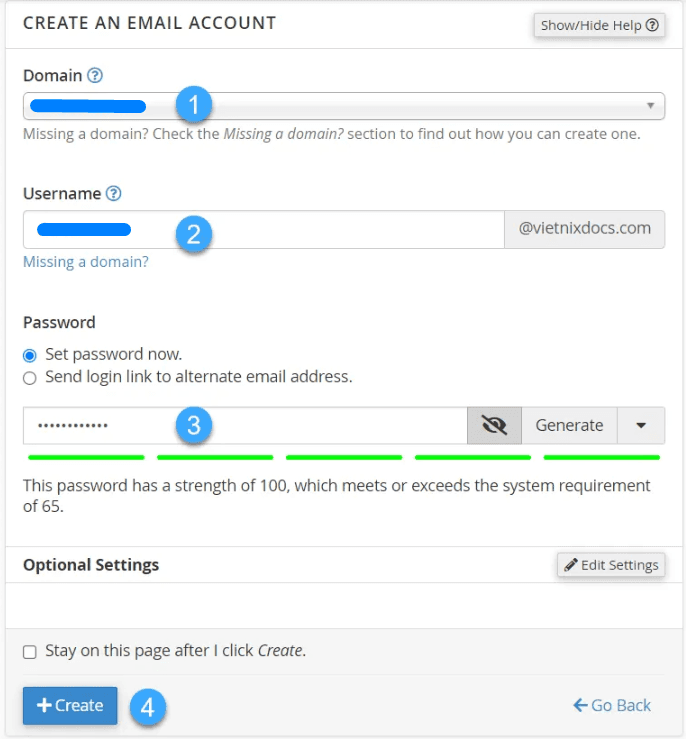This screenshot has height=739, width=686.
Task: Enable 'Stay on this page' checkbox
Action: [30, 652]
